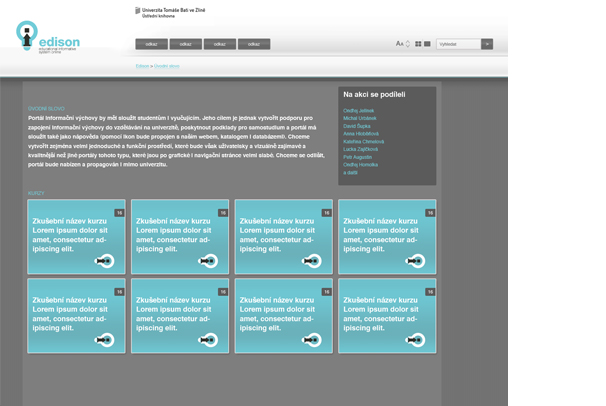This screenshot has height=406, width=606.
Task: Click the Edison lightbulb logo
Action: [x=27, y=37]
